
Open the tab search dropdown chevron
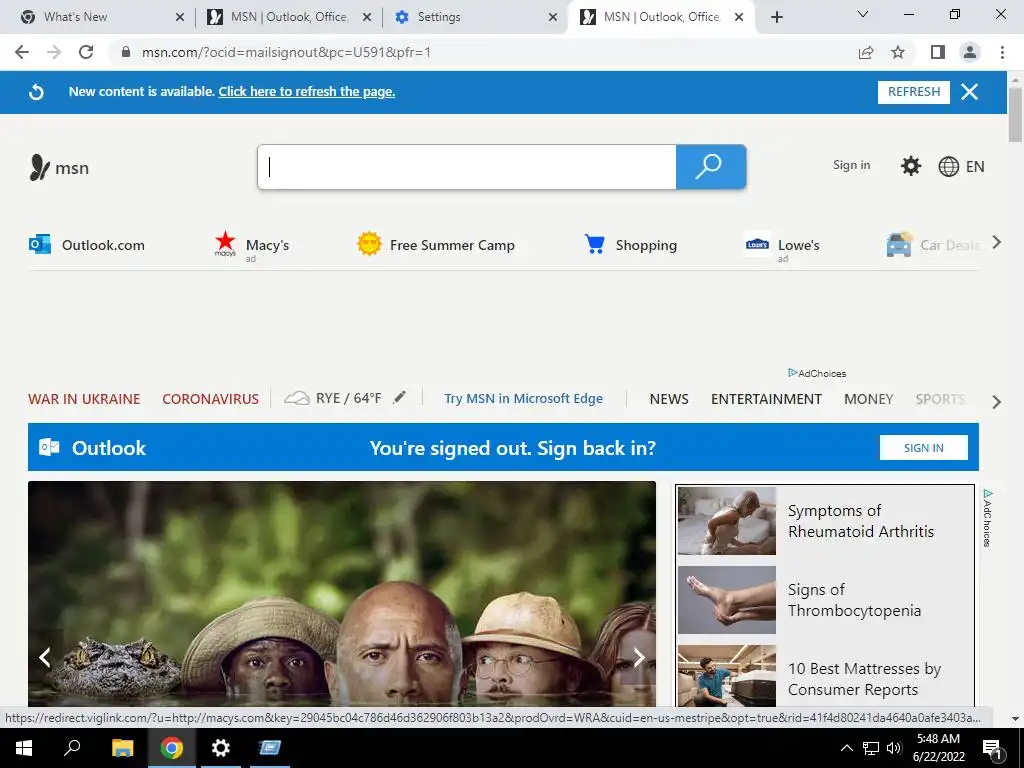pos(863,14)
